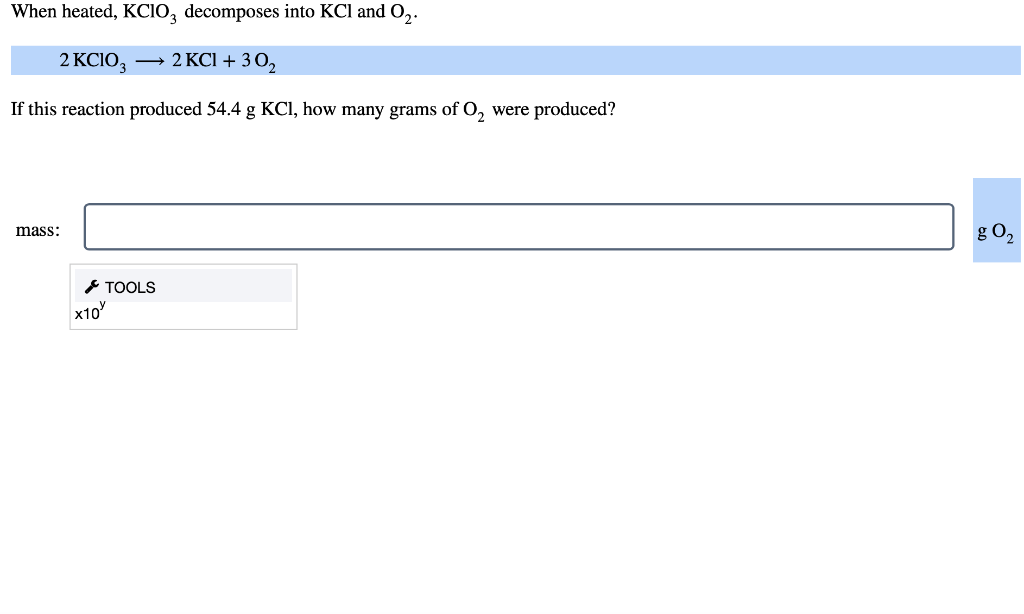This screenshot has height=614, width=1024.
Task: Click the blue g O2 unit label
Action: point(995,231)
